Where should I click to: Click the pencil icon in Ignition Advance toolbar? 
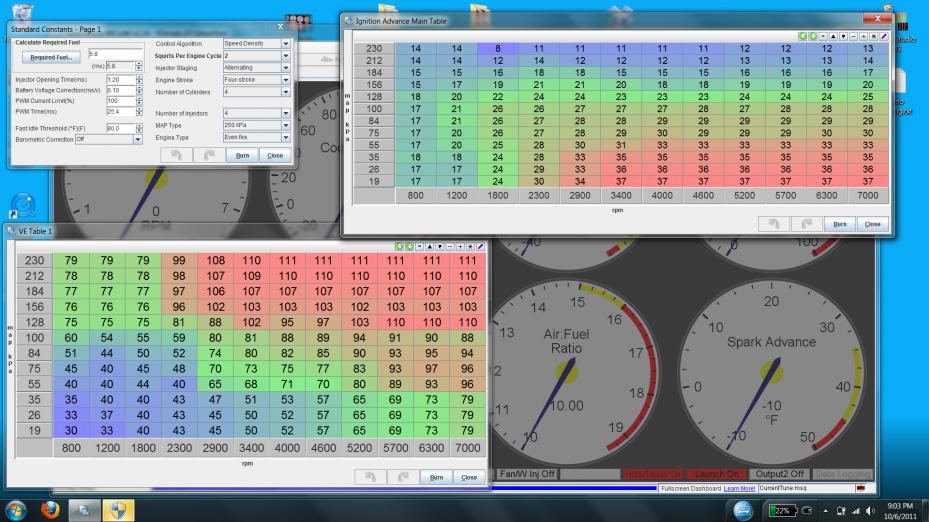[883, 36]
